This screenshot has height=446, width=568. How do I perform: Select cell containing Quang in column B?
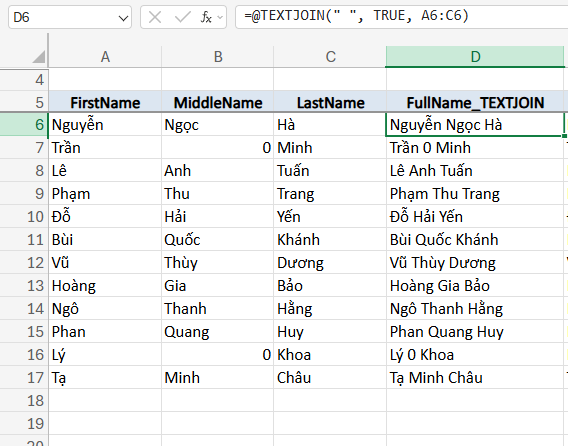point(218,332)
